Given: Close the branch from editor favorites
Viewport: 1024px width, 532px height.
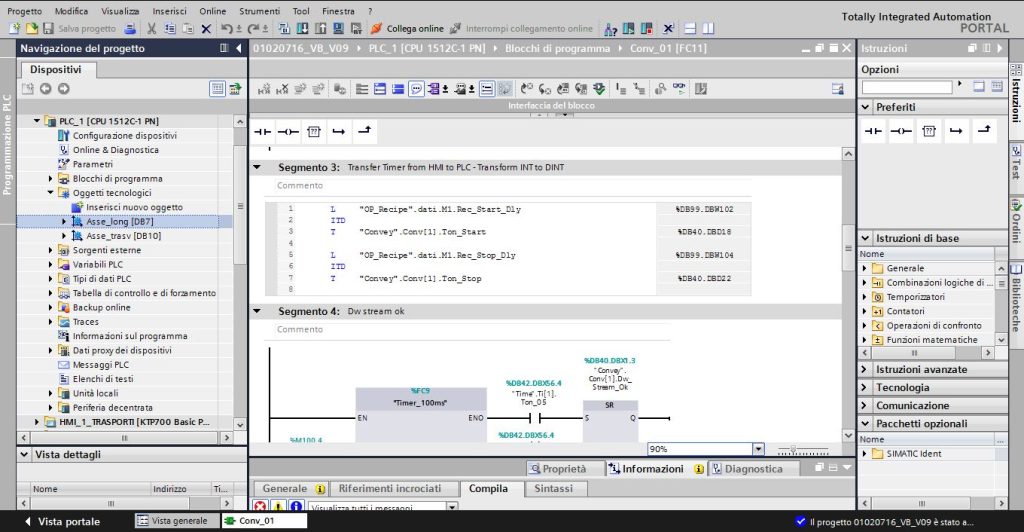Looking at the screenshot, I should point(364,131).
